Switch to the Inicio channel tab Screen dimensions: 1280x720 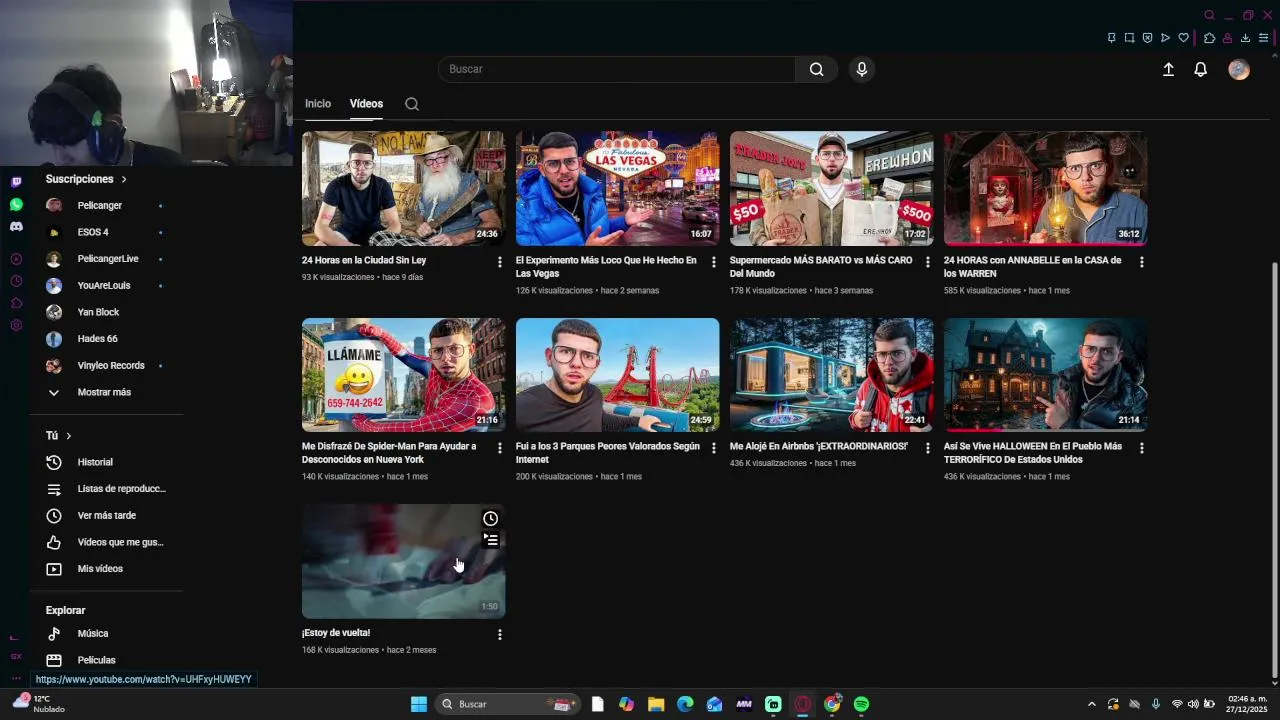point(318,104)
